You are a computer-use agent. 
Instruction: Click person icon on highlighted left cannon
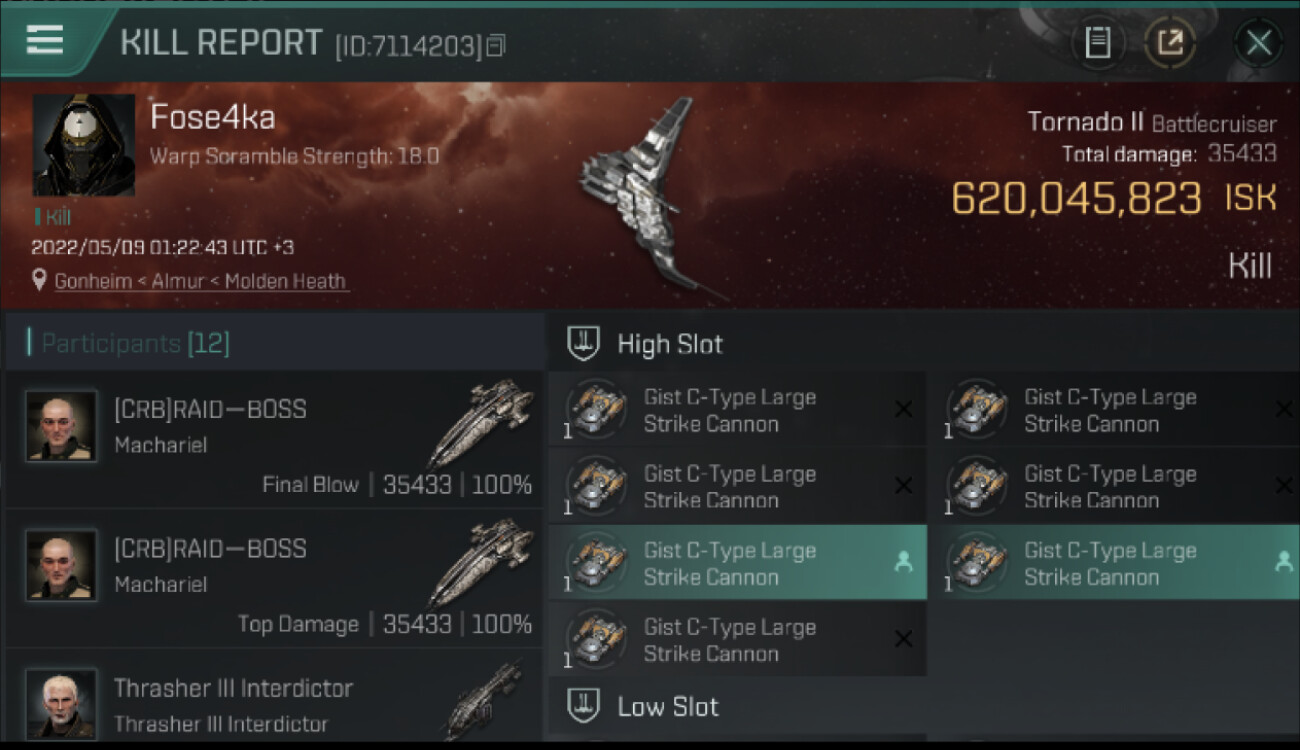[x=903, y=563]
